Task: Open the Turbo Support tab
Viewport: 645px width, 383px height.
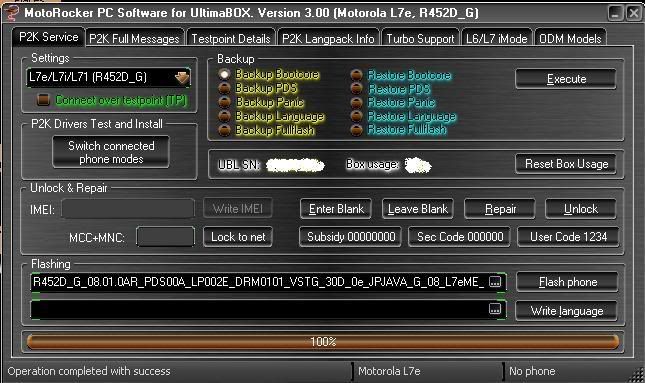Action: tap(420, 39)
